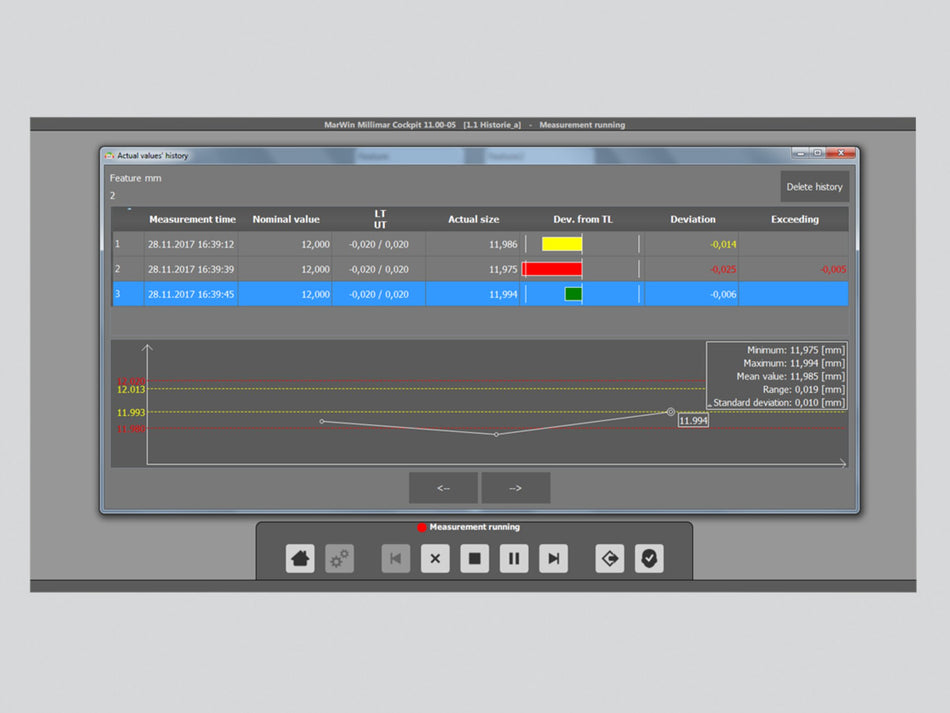Click the skip-to-first measurement icon
The width and height of the screenshot is (950, 713).
point(395,559)
